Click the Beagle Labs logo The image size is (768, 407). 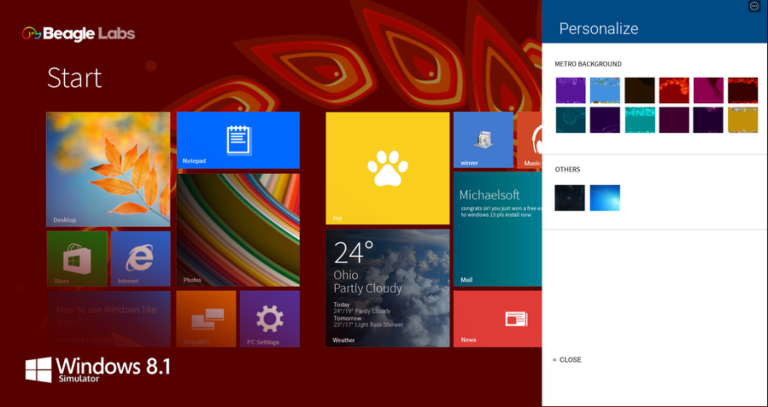click(78, 33)
